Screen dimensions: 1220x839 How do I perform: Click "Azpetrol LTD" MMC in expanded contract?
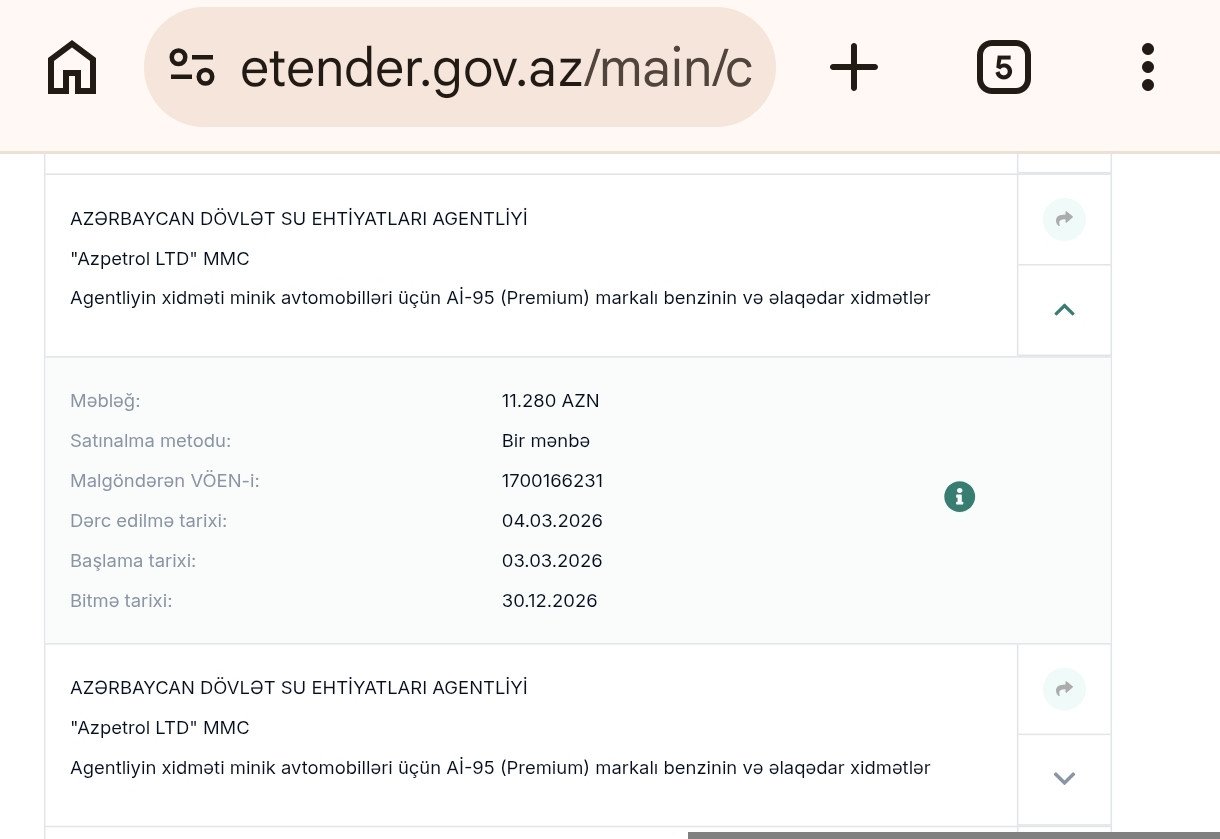pos(160,259)
